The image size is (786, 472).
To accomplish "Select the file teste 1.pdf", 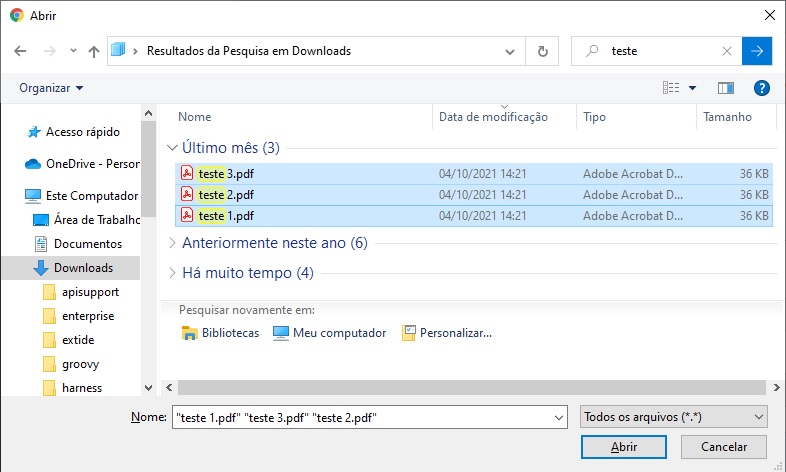I will click(474, 216).
